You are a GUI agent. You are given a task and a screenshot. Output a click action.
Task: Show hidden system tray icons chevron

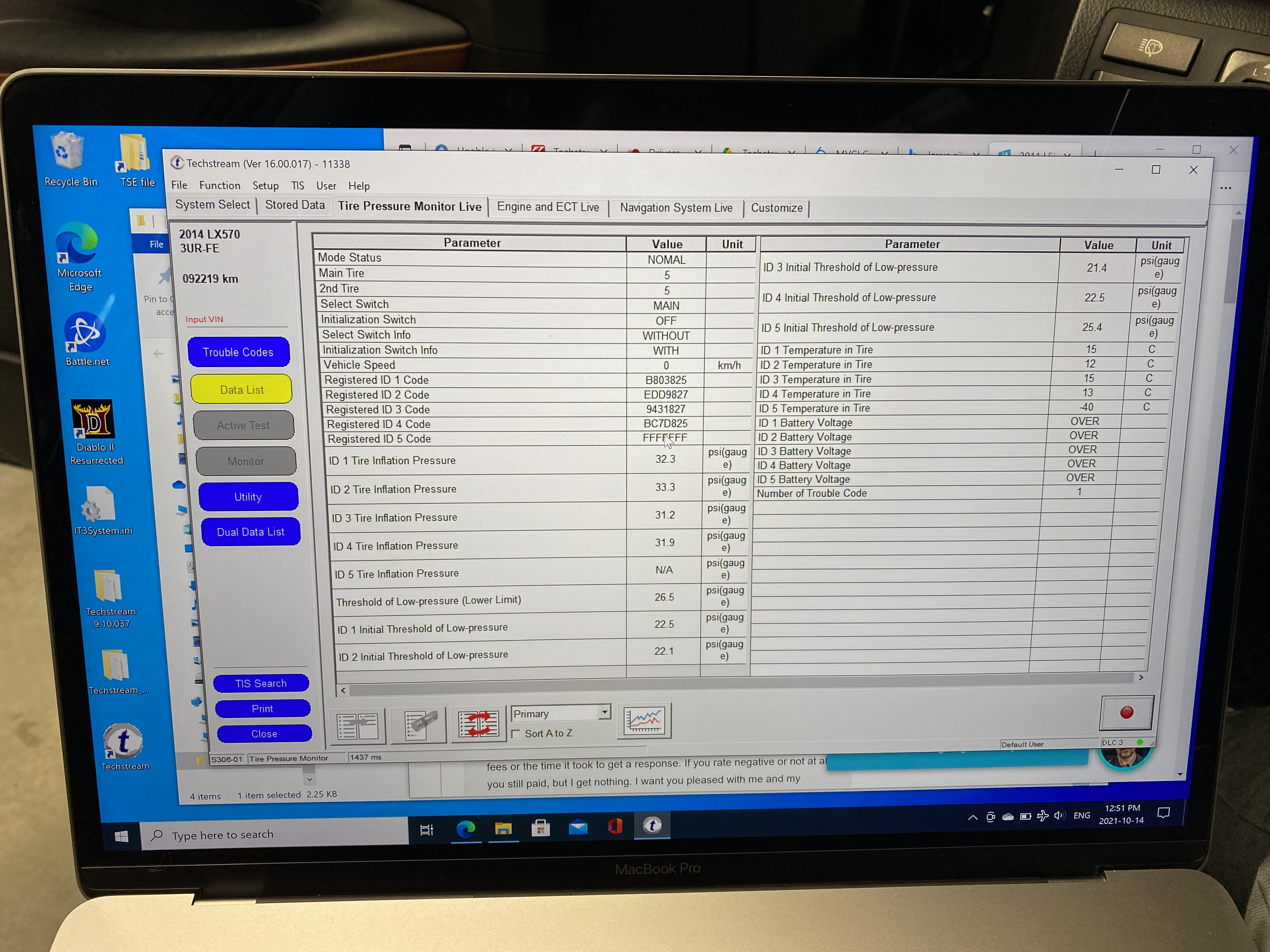[x=973, y=817]
